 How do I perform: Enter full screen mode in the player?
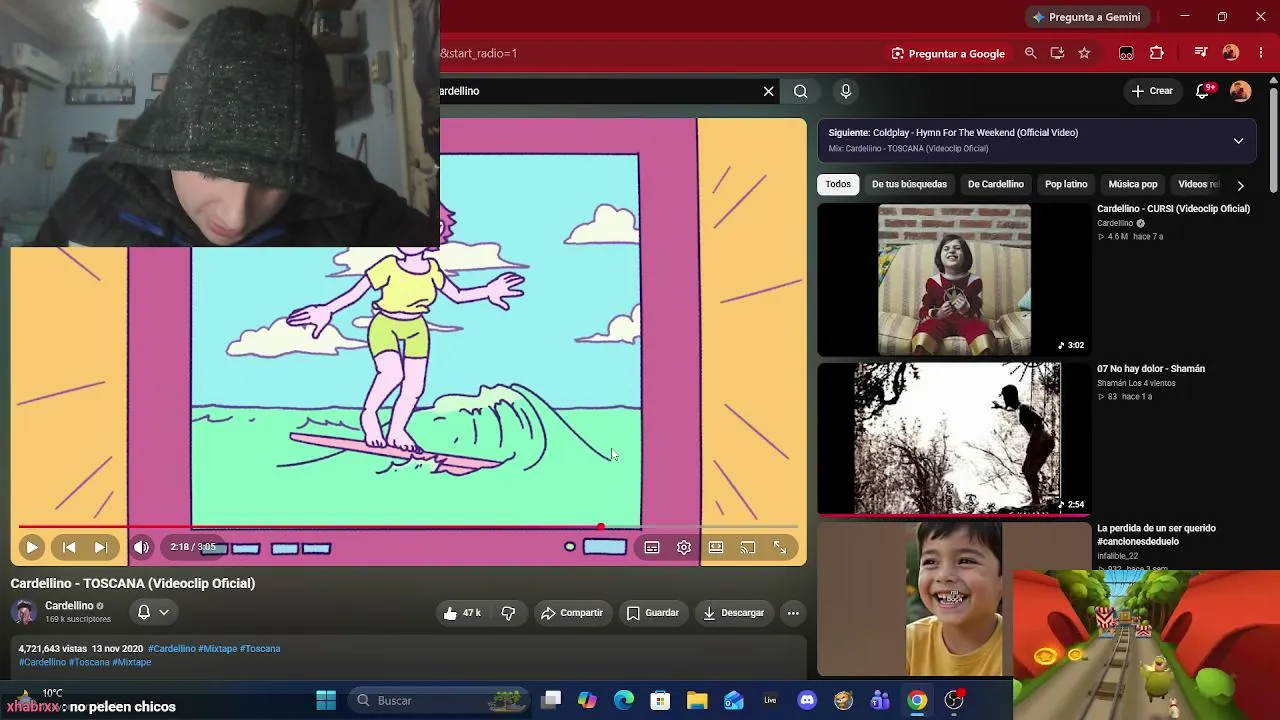[780, 547]
